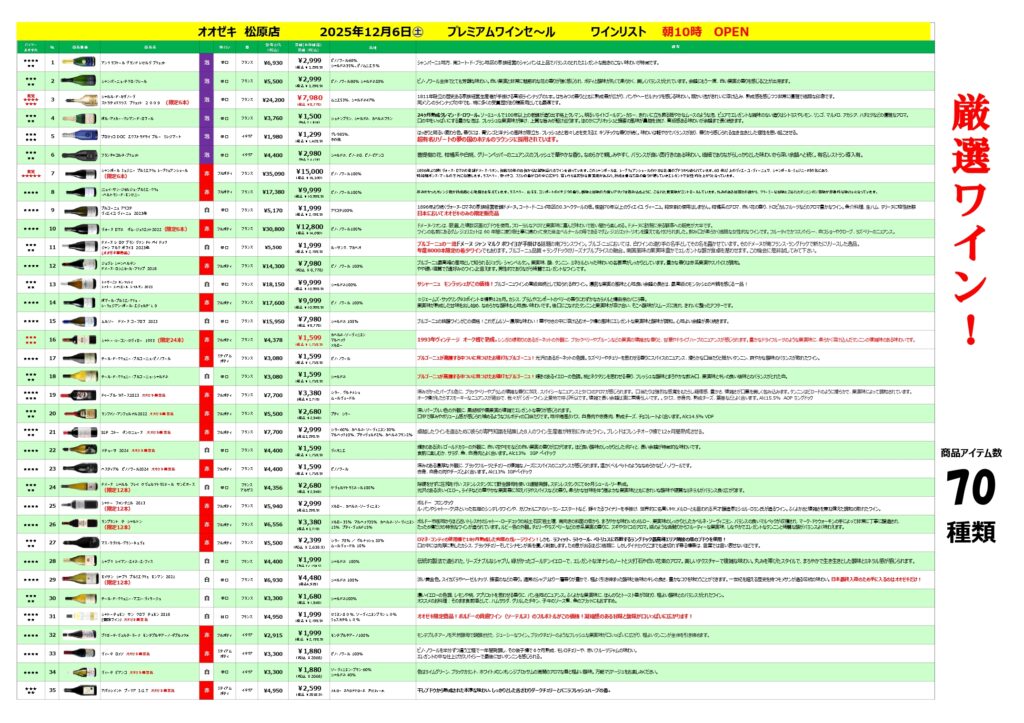Select the ¥15,000 sale price in row 7
Image resolution: width=1024 pixels, height=723 pixels.
(309, 172)
